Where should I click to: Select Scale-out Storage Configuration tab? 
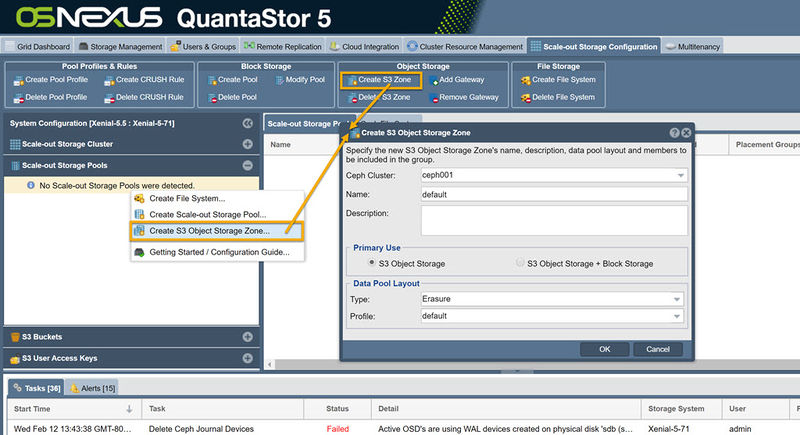[594, 46]
